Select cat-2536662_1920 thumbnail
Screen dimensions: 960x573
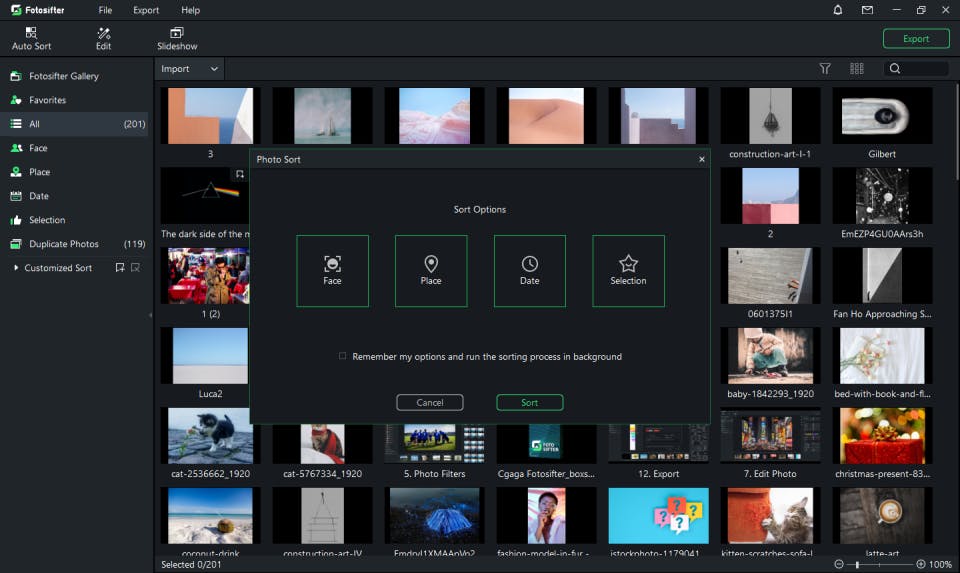[x=211, y=436]
